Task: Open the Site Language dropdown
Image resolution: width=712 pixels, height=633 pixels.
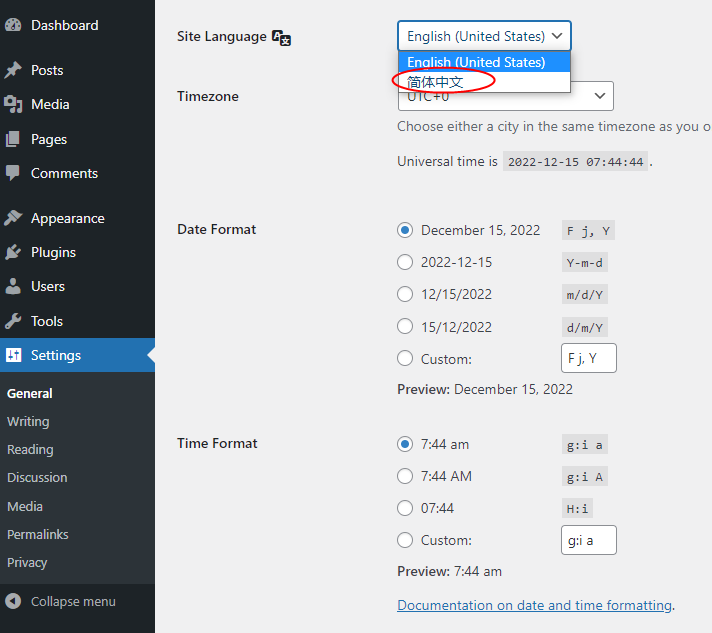Action: click(484, 36)
